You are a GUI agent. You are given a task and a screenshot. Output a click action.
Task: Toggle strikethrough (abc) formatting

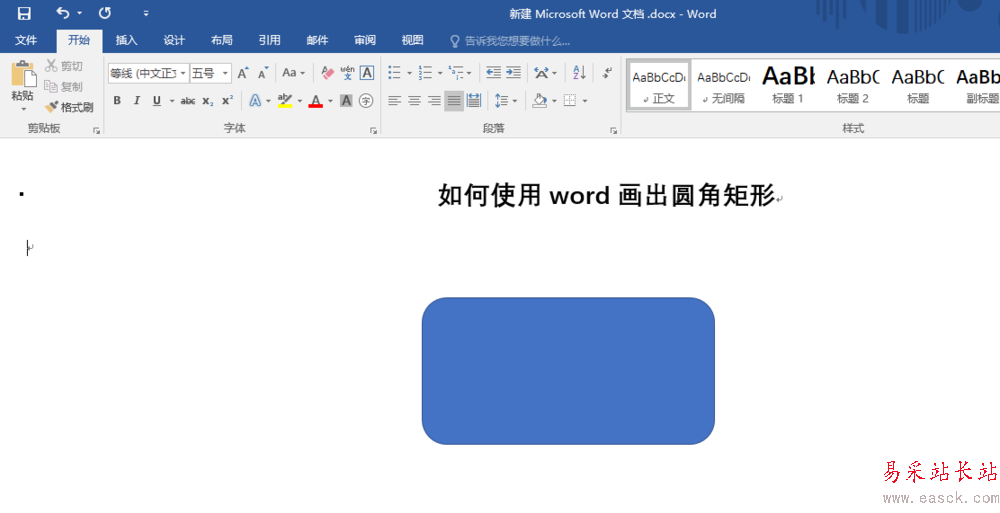(x=188, y=101)
